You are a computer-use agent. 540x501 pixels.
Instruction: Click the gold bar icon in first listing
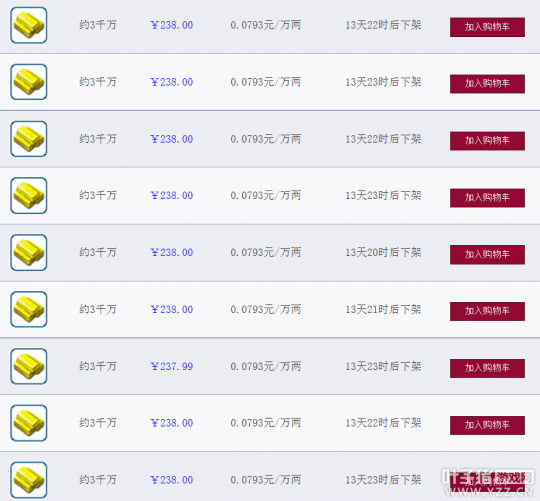(29, 25)
